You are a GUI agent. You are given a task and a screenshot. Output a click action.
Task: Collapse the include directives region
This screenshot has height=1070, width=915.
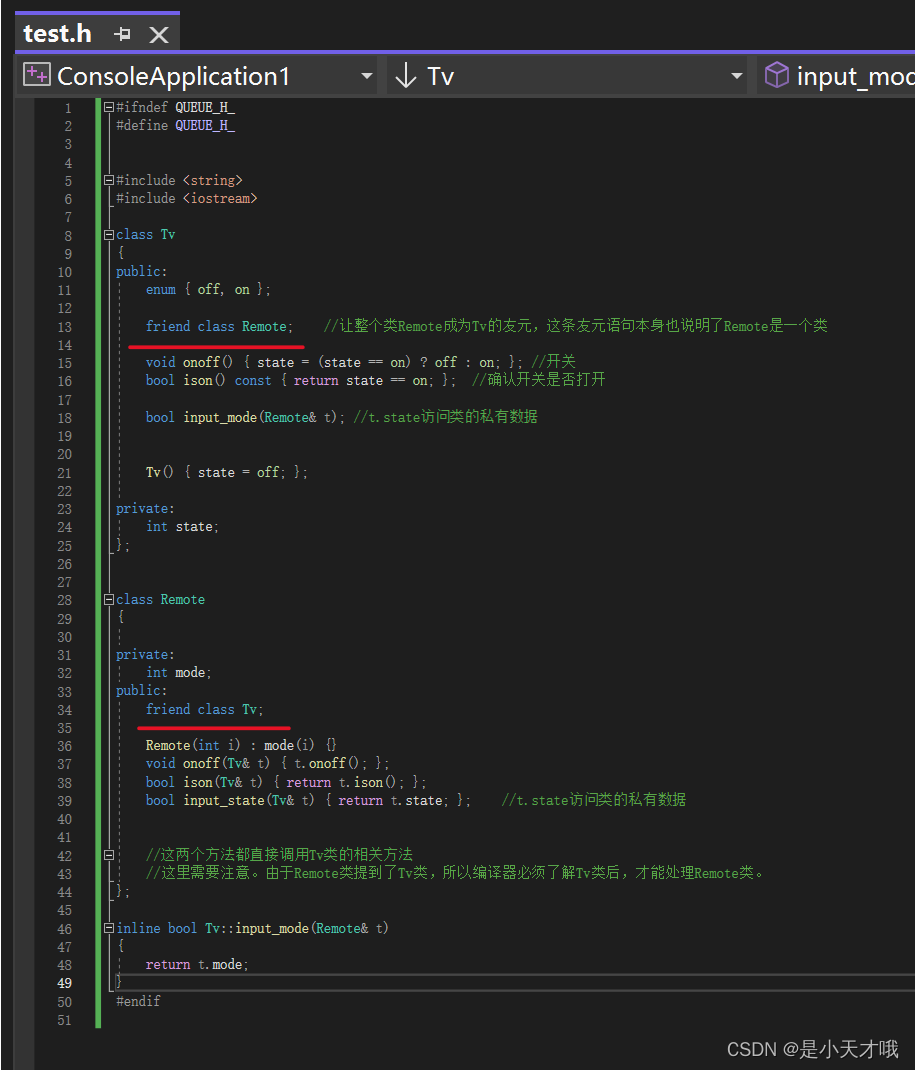point(108,179)
